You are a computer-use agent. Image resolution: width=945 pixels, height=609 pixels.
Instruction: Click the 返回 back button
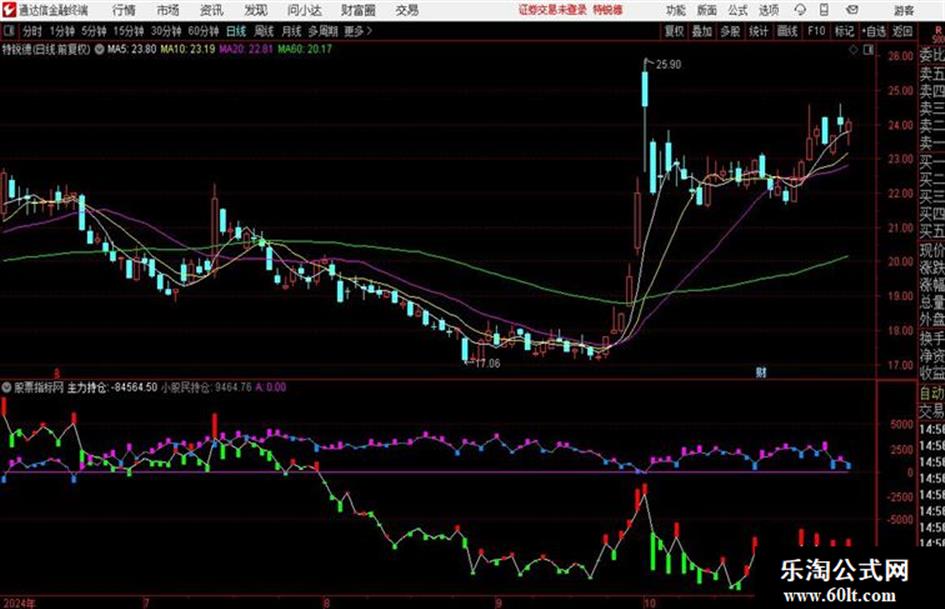click(x=902, y=31)
